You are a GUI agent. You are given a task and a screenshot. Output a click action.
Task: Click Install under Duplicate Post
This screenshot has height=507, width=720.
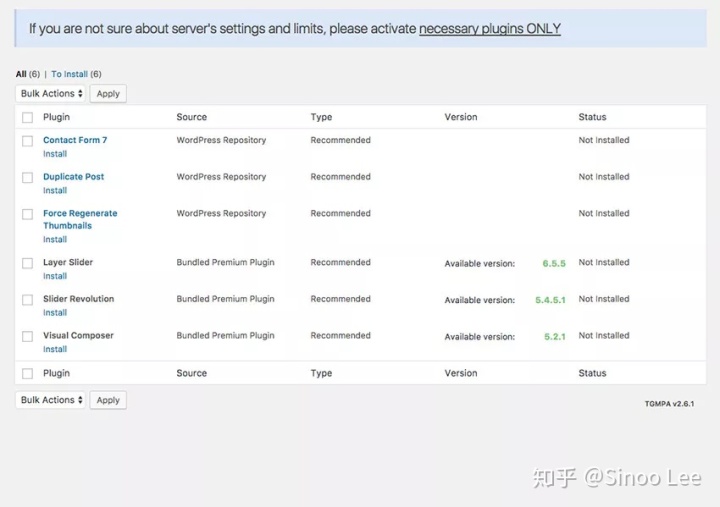55,191
